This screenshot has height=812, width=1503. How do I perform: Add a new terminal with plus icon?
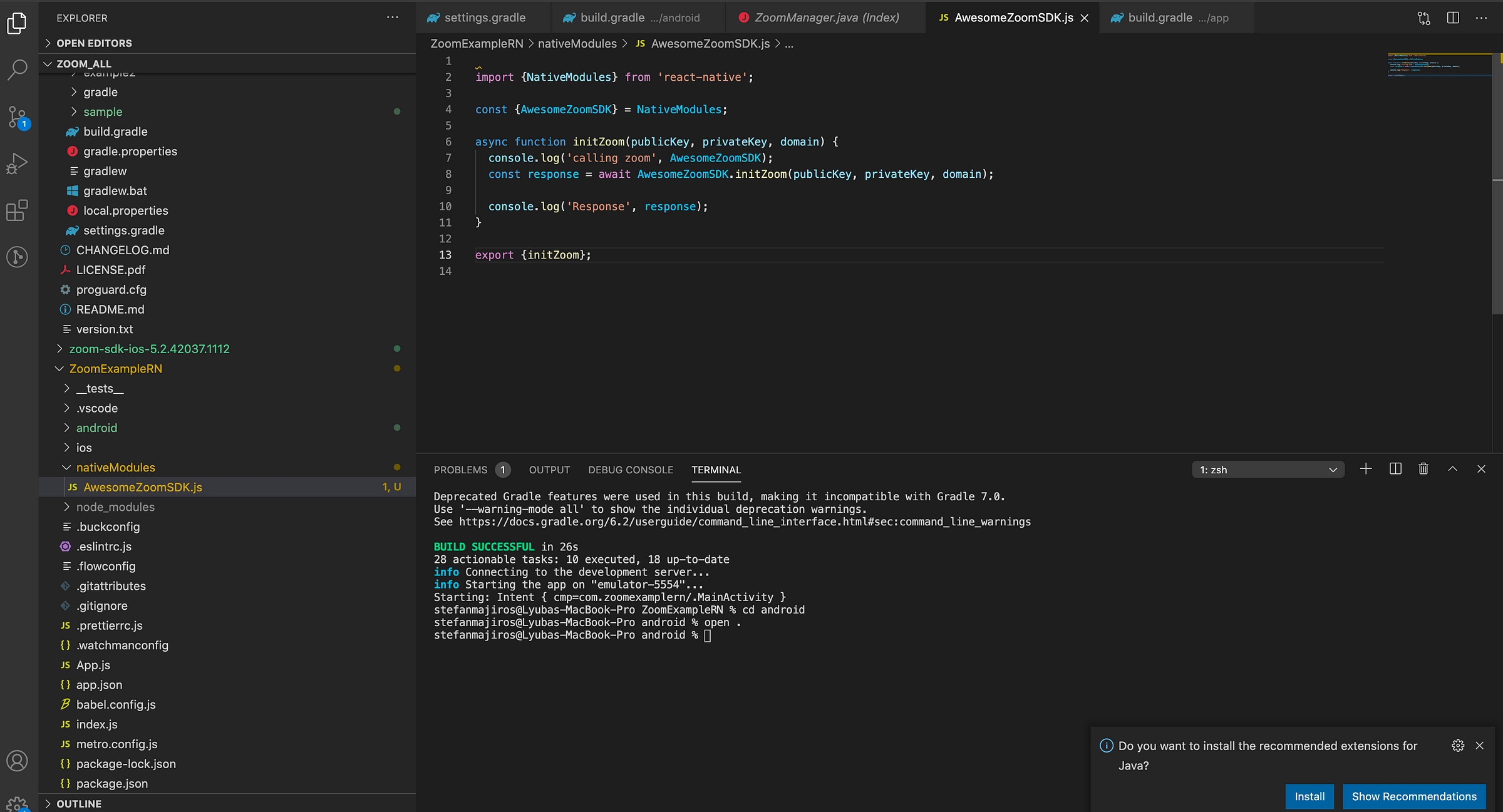coord(1366,469)
